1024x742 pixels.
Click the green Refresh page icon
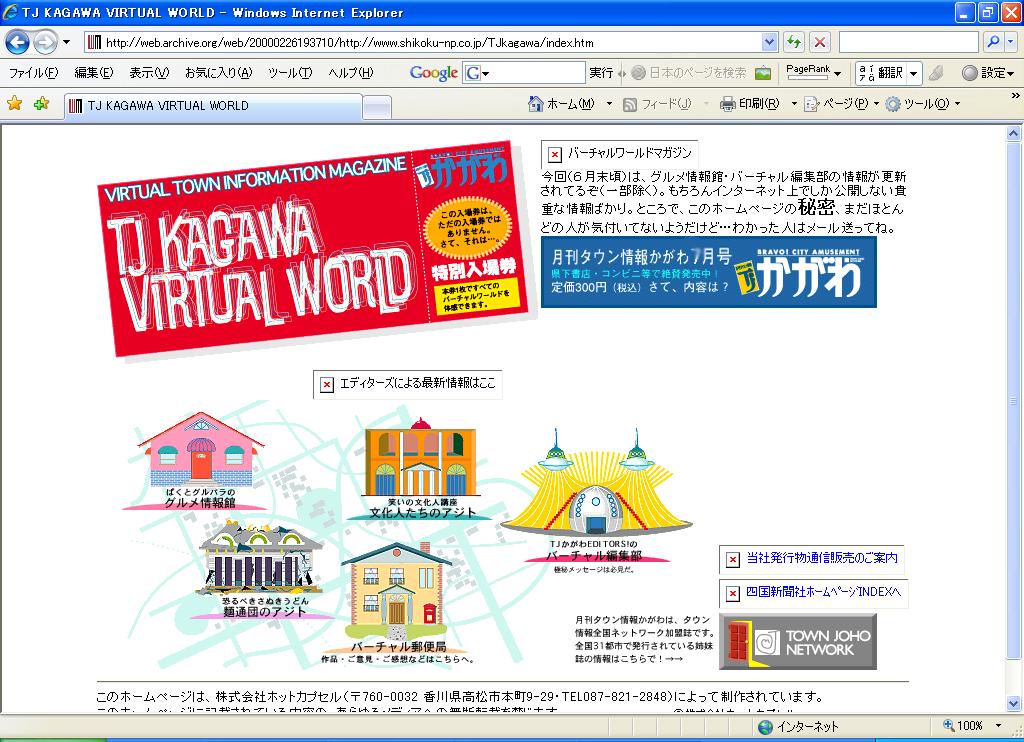pos(793,42)
